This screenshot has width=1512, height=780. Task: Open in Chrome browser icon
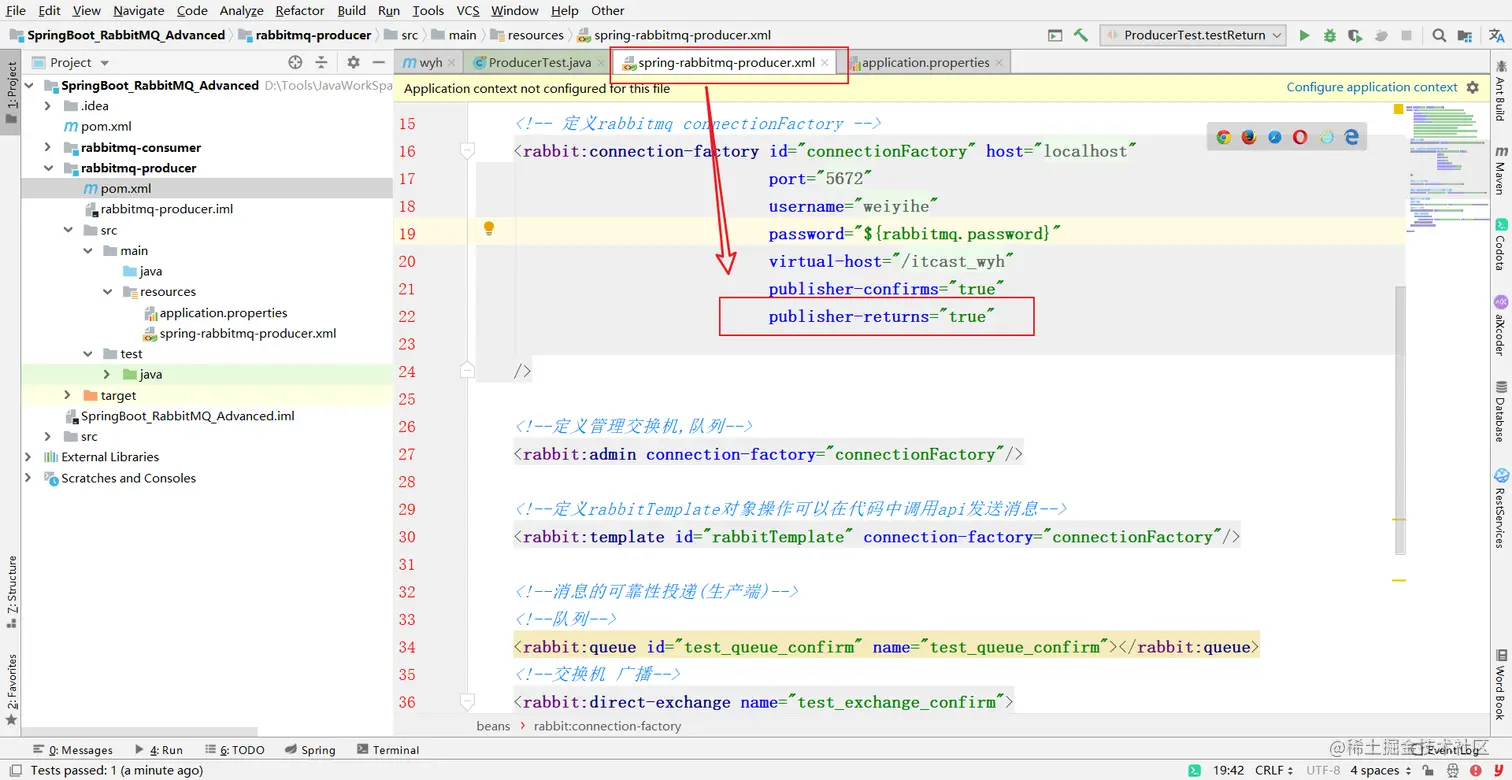[1223, 137]
